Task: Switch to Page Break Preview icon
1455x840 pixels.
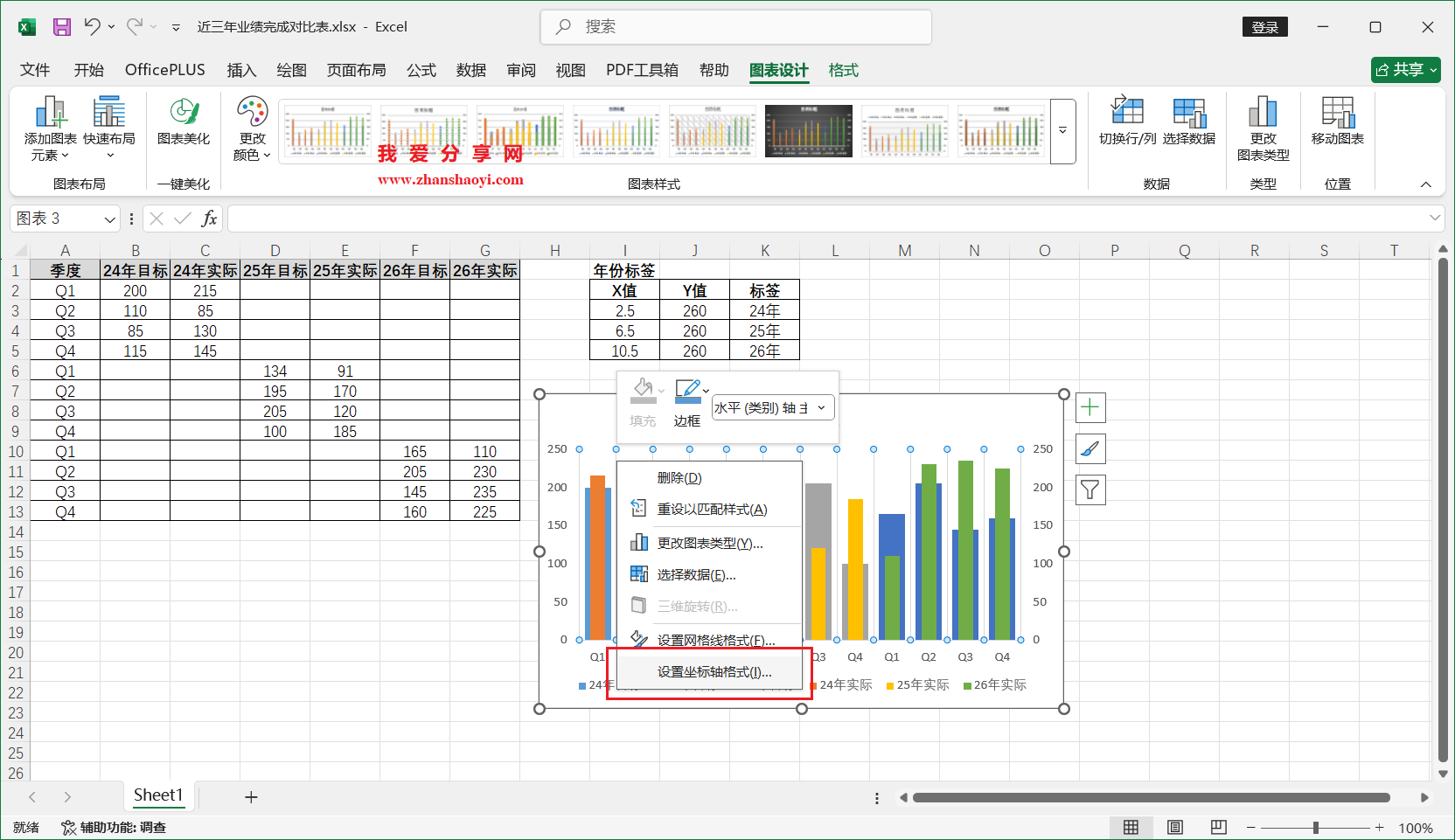Action: [x=1219, y=828]
